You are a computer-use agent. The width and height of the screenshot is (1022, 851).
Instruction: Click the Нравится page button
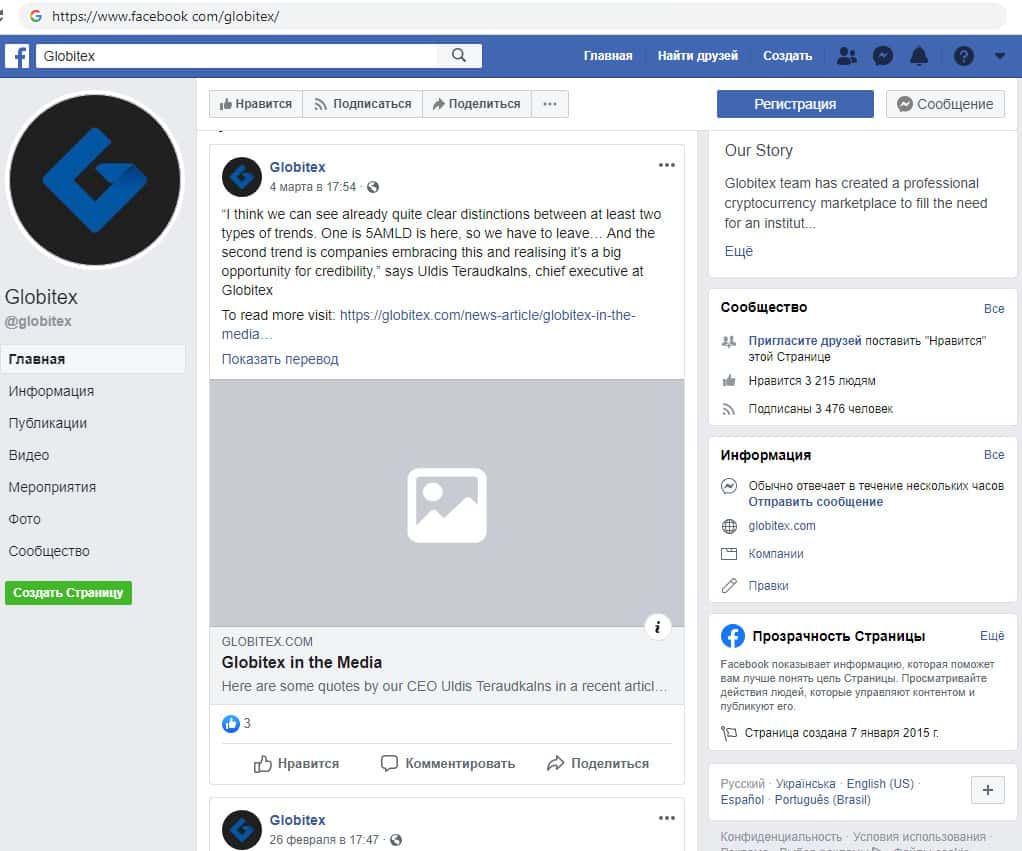pos(256,104)
